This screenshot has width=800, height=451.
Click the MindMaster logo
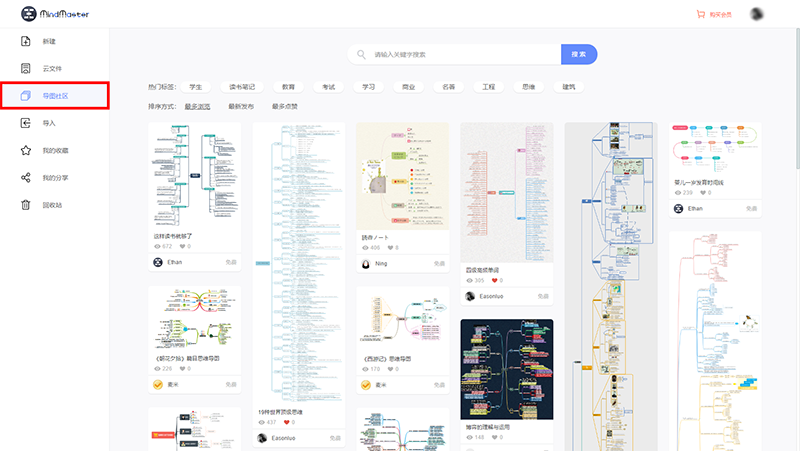(55, 14)
